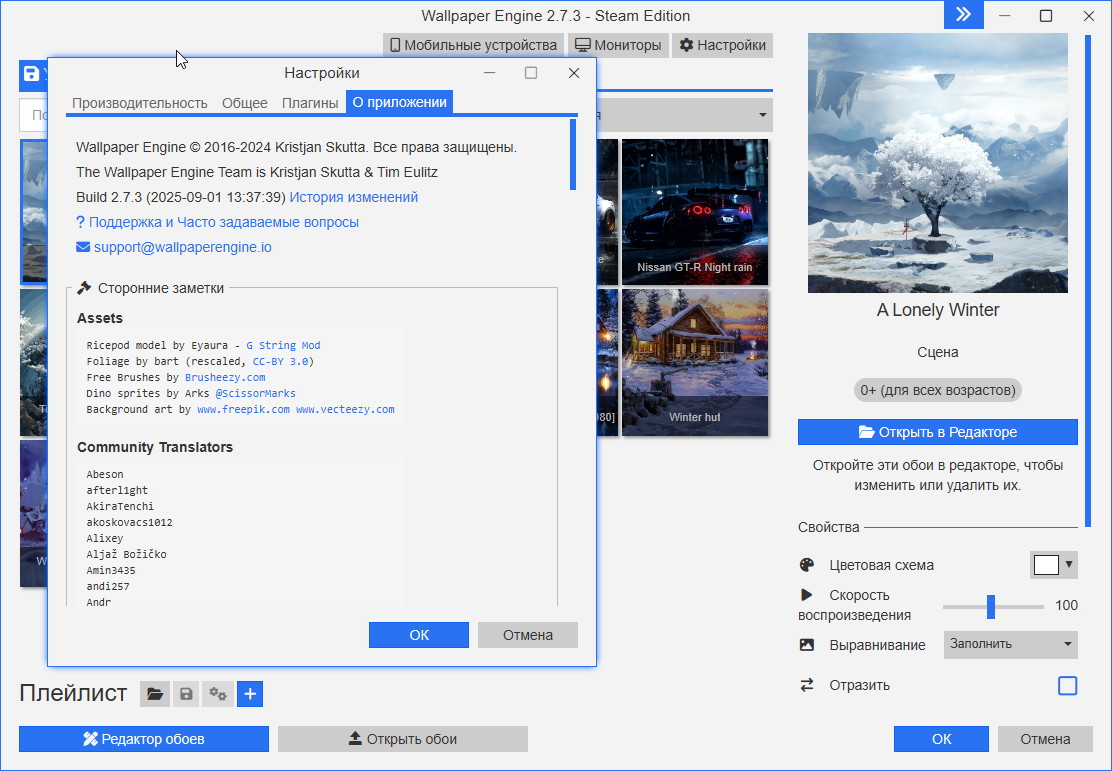The width and height of the screenshot is (1112, 771).
Task: Click the playback speed value 100
Action: coord(1066,605)
